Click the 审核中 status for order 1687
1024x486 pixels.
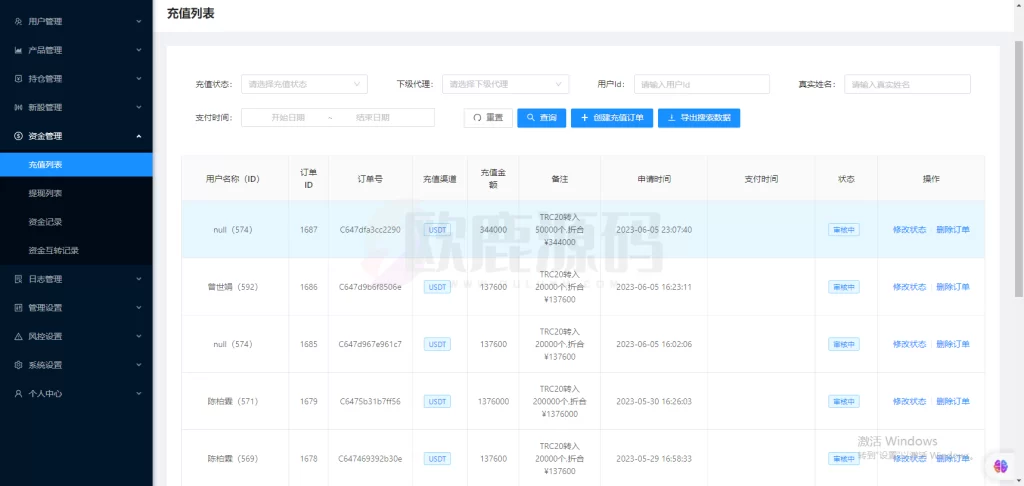843,230
